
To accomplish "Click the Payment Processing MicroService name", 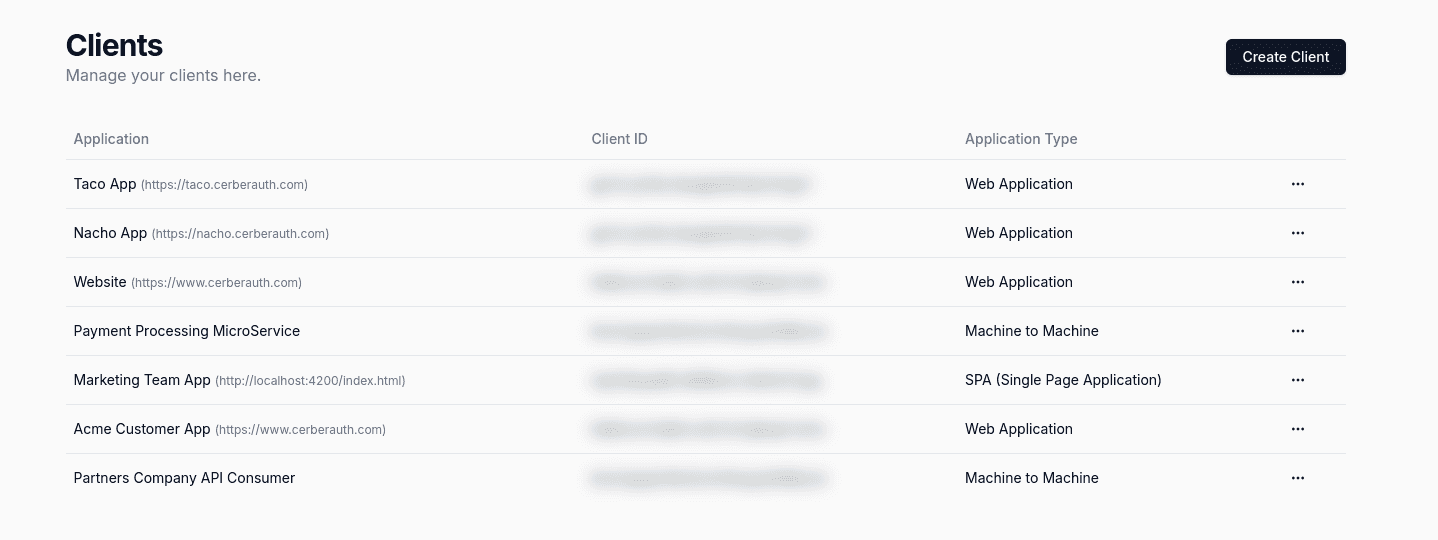I will coord(187,331).
